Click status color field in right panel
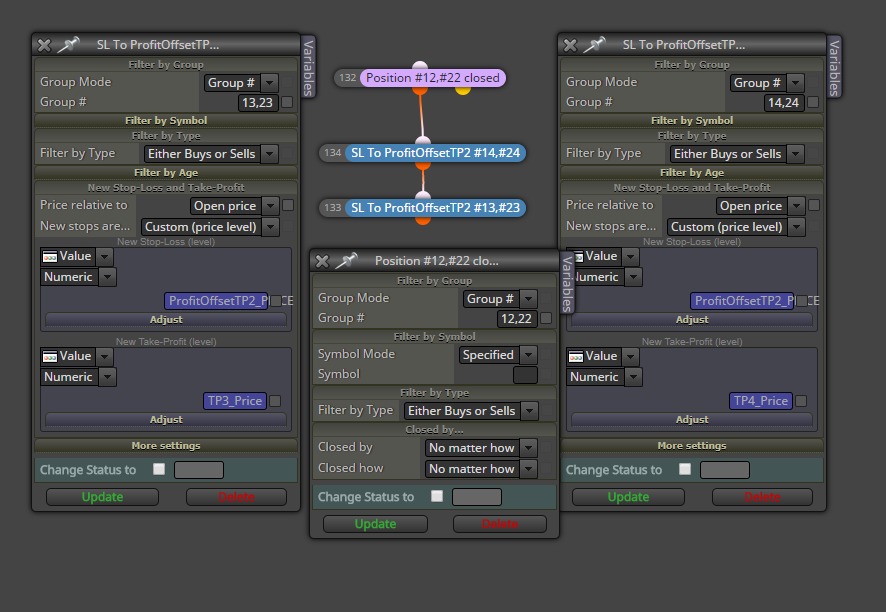This screenshot has height=612, width=886. 725,470
